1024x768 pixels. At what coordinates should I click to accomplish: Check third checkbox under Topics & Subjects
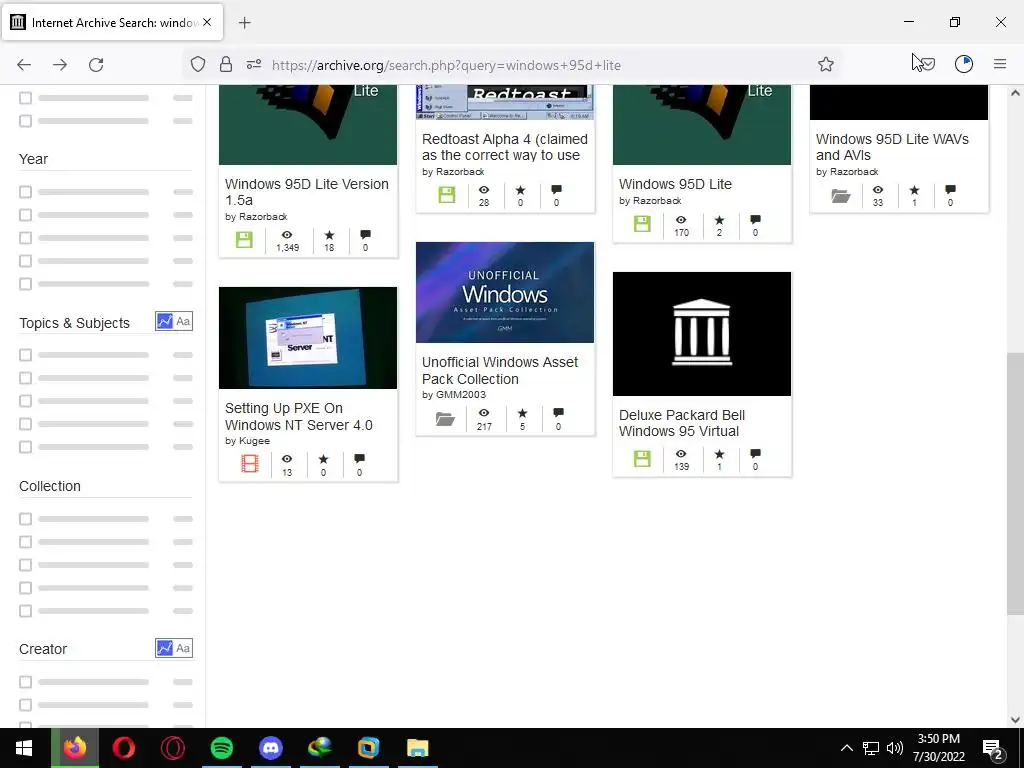point(25,401)
